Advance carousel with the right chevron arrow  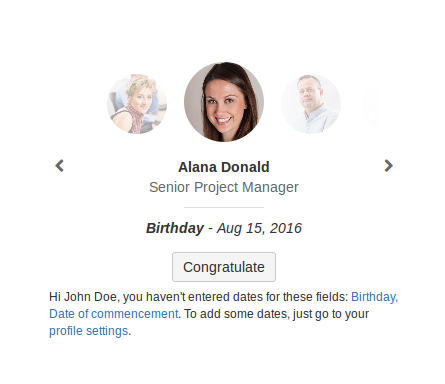coord(388,166)
